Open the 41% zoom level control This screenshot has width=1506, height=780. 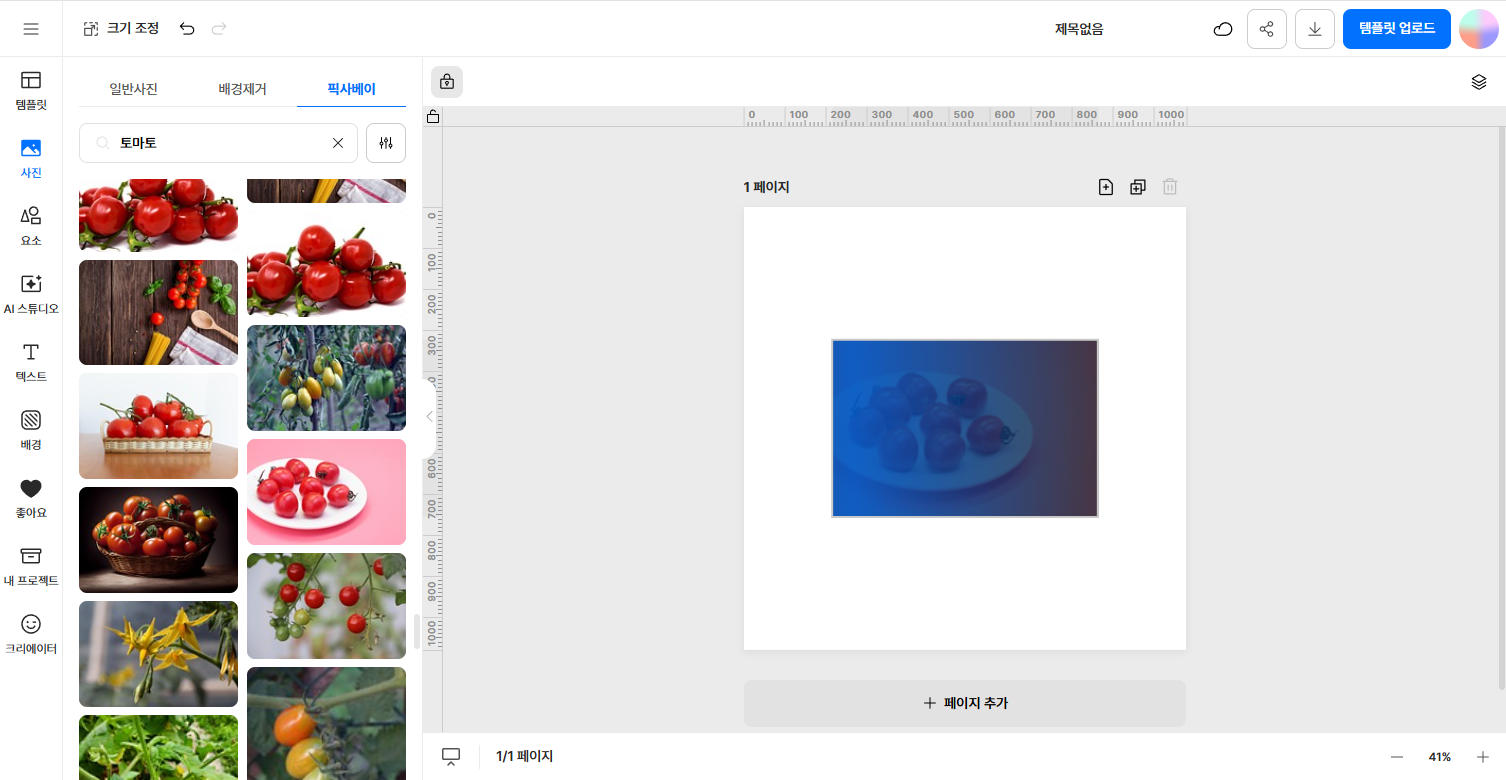pyautogui.click(x=1440, y=757)
